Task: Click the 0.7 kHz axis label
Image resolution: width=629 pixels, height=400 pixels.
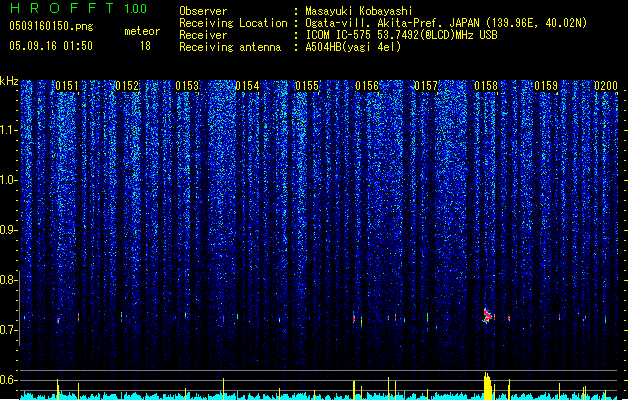Action: 8,330
